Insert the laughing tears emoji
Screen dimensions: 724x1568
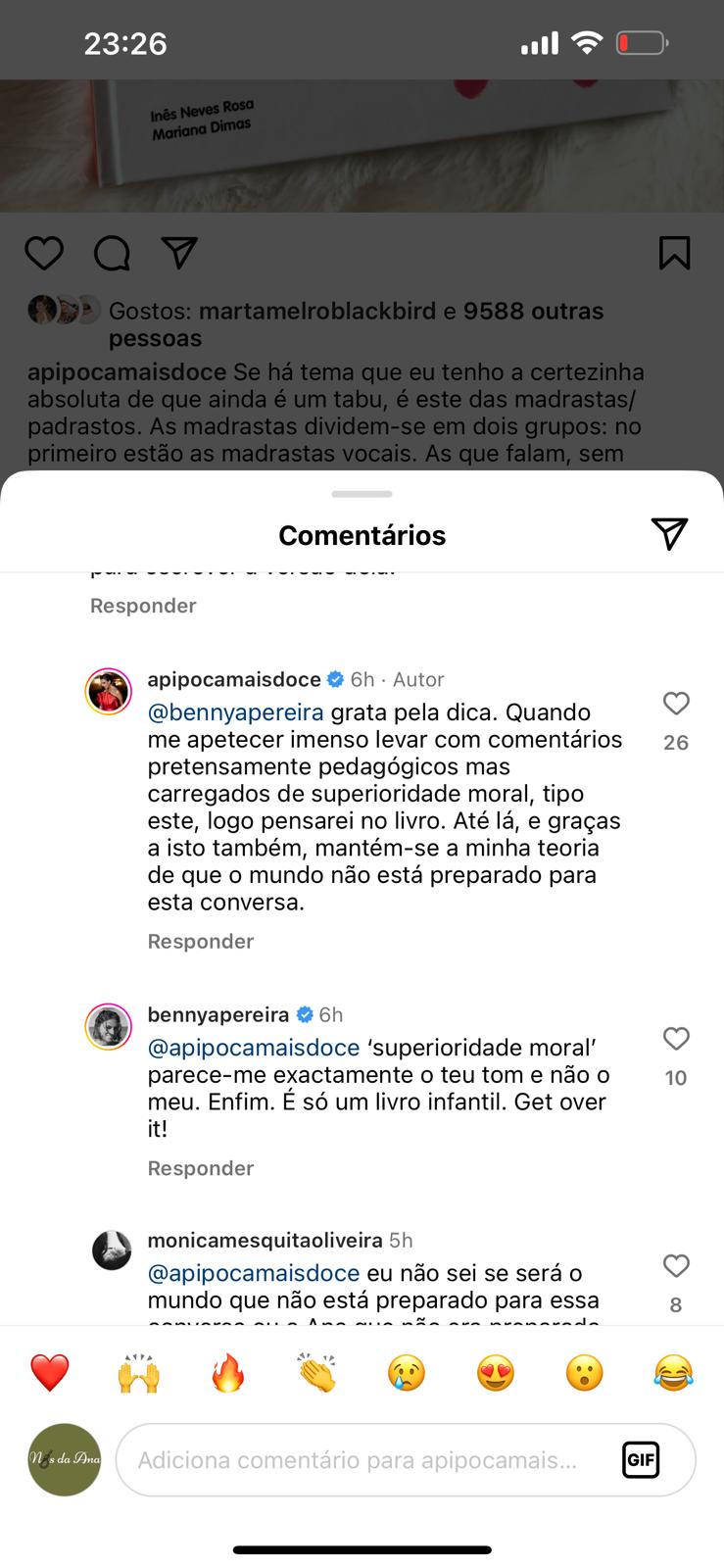674,1373
